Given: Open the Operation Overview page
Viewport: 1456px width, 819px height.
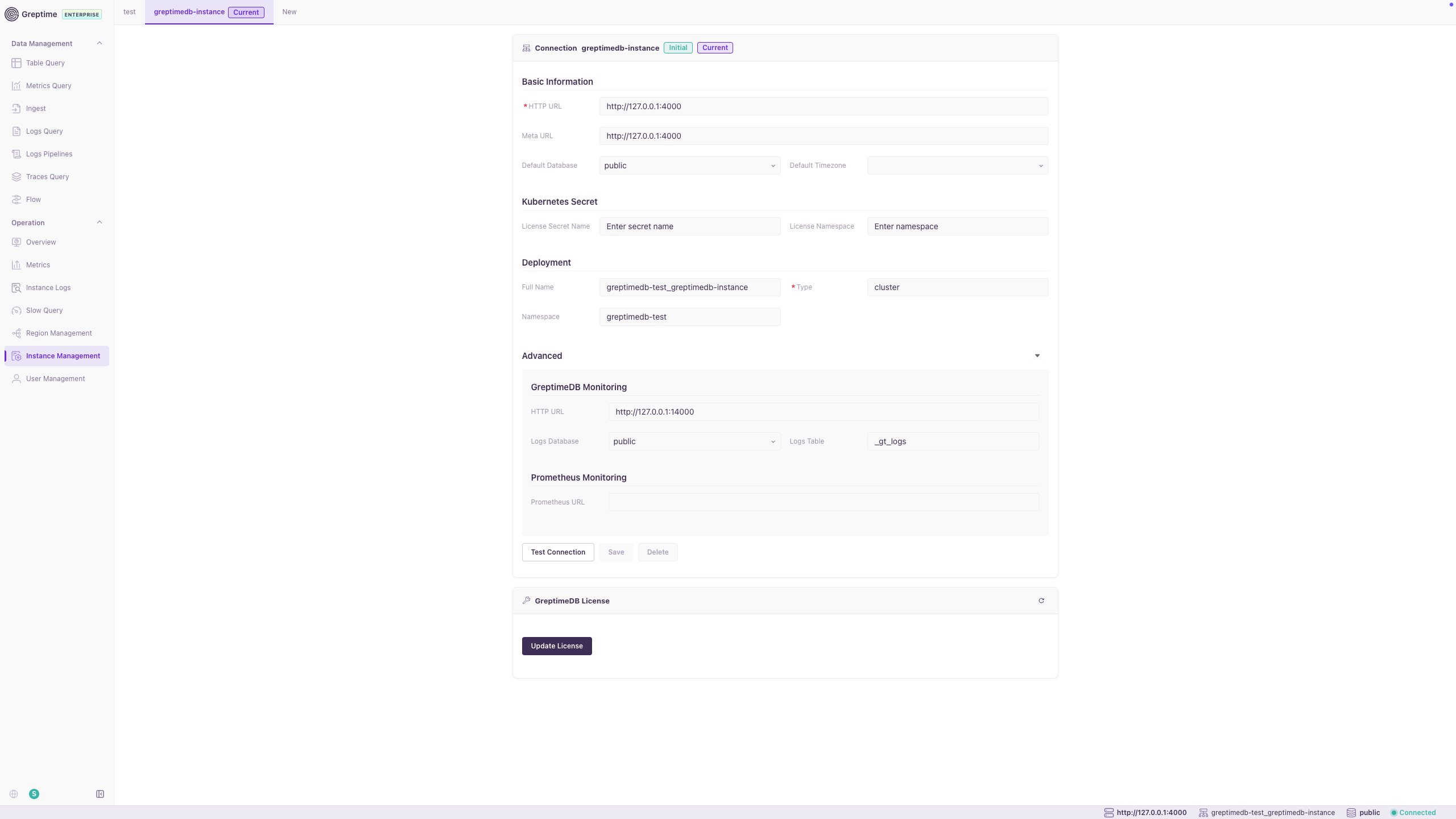Looking at the screenshot, I should click(56, 242).
